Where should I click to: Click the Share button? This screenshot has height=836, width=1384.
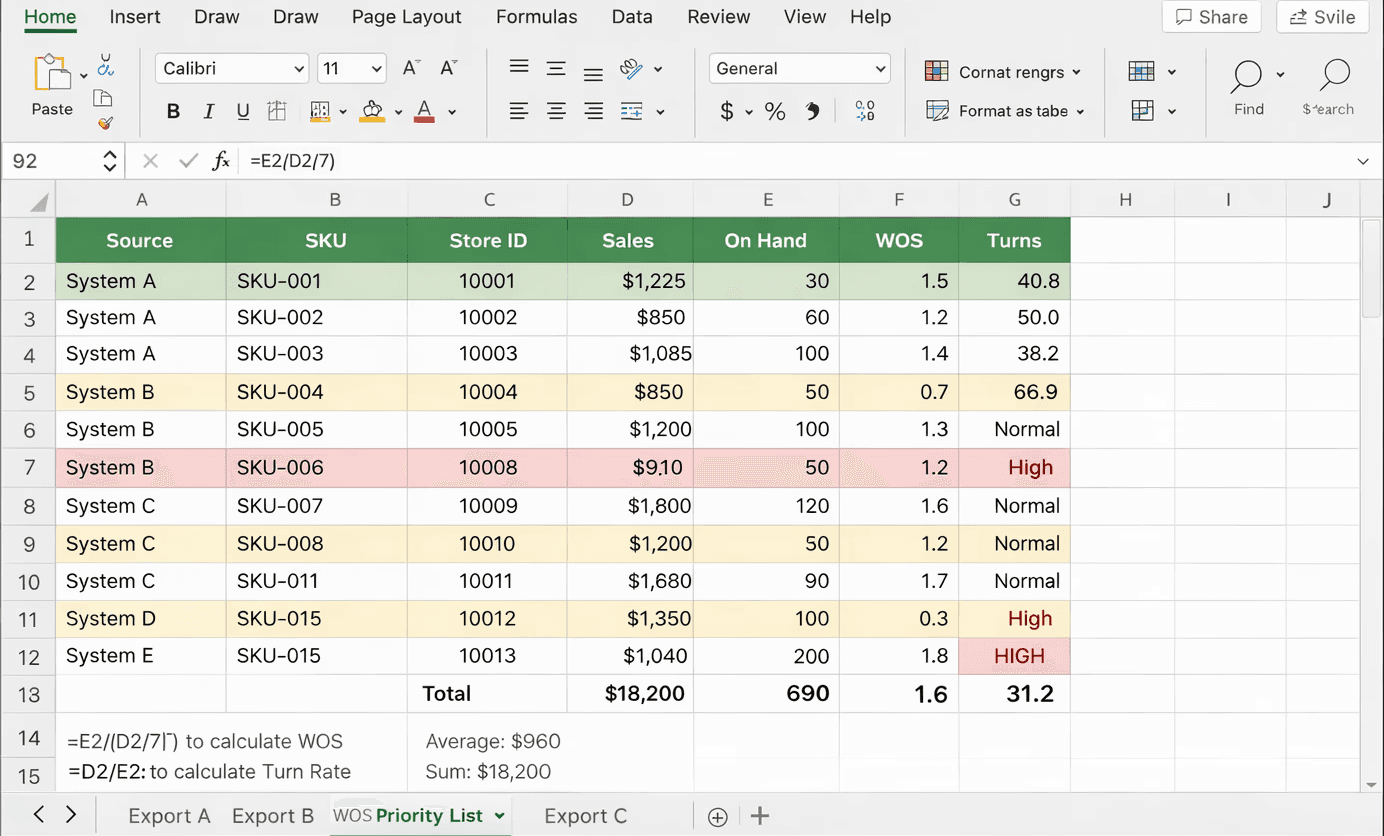click(1211, 17)
